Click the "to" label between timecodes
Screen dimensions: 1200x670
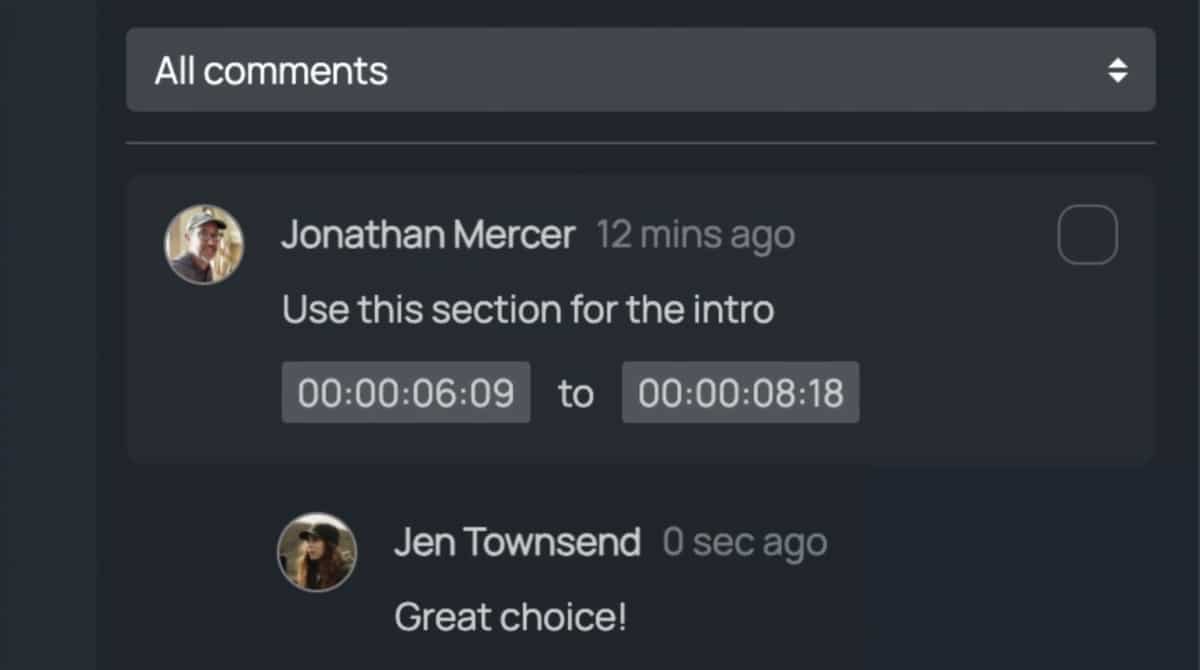coord(576,394)
